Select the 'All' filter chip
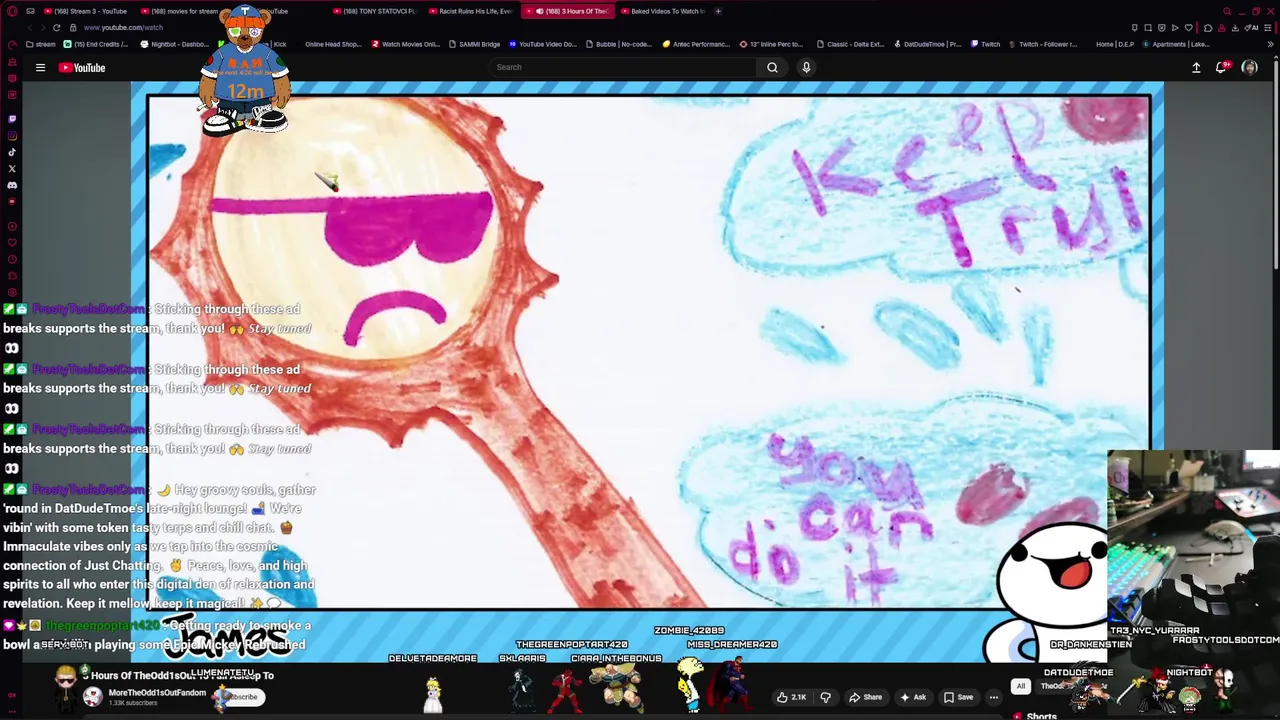The width and height of the screenshot is (1280, 720). (x=1020, y=686)
